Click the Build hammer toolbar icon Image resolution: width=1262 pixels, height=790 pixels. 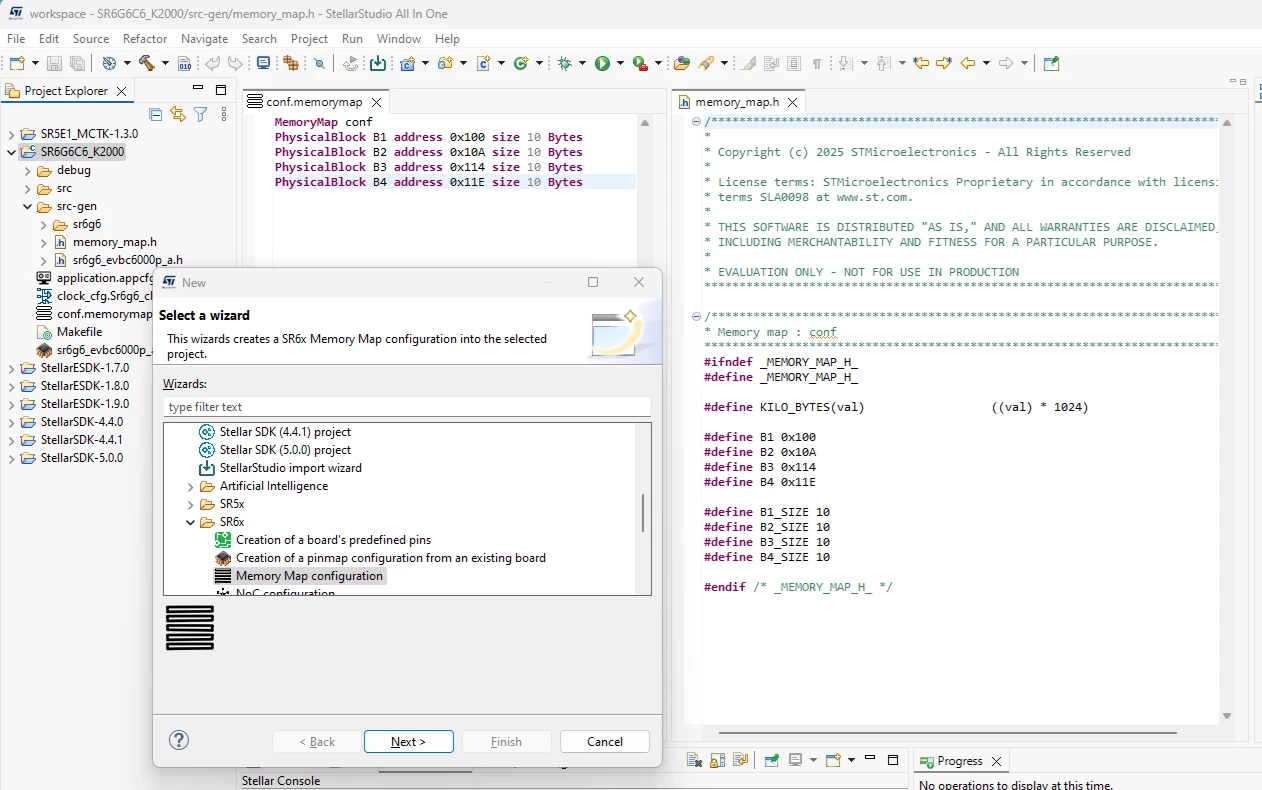tap(146, 63)
